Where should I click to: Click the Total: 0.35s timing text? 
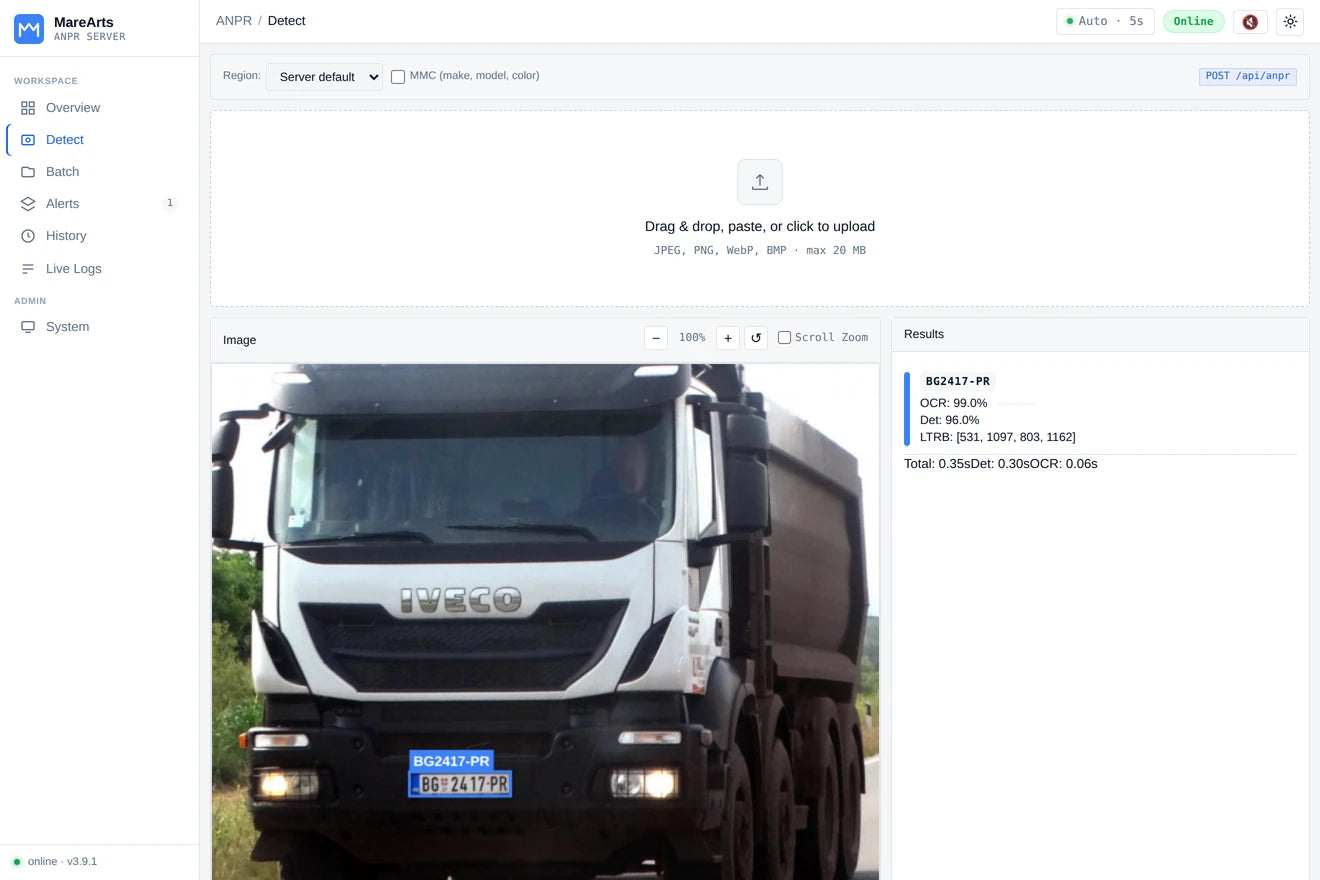(x=937, y=464)
